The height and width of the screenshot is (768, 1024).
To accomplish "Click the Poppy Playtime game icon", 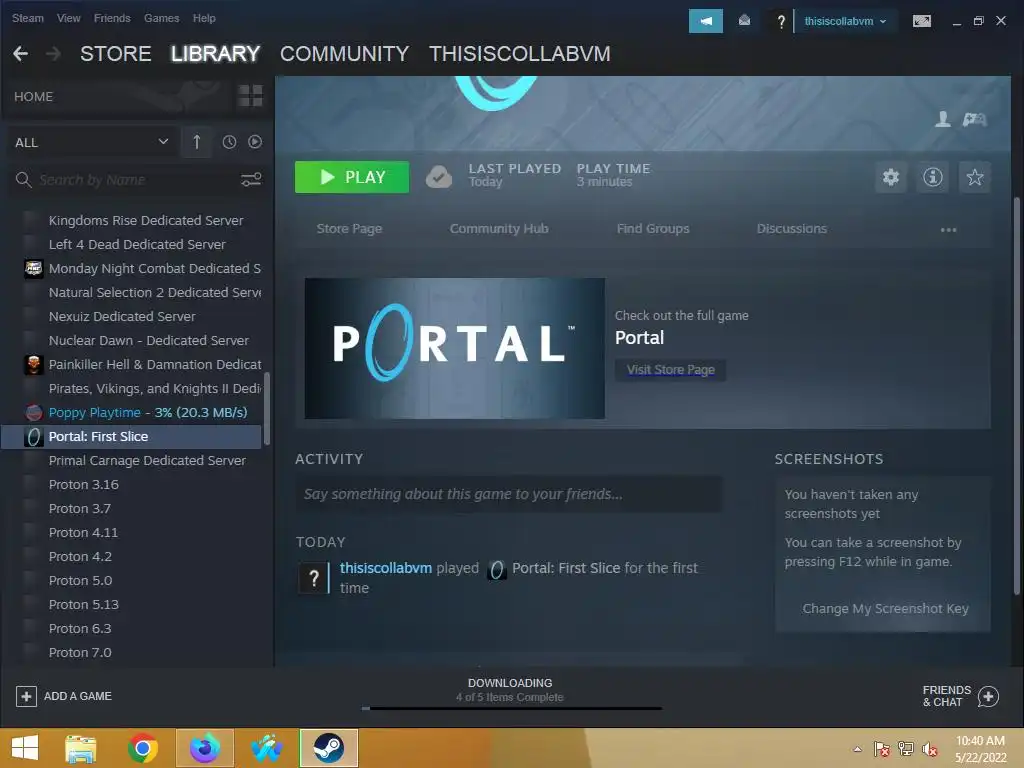I will click(x=33, y=413).
